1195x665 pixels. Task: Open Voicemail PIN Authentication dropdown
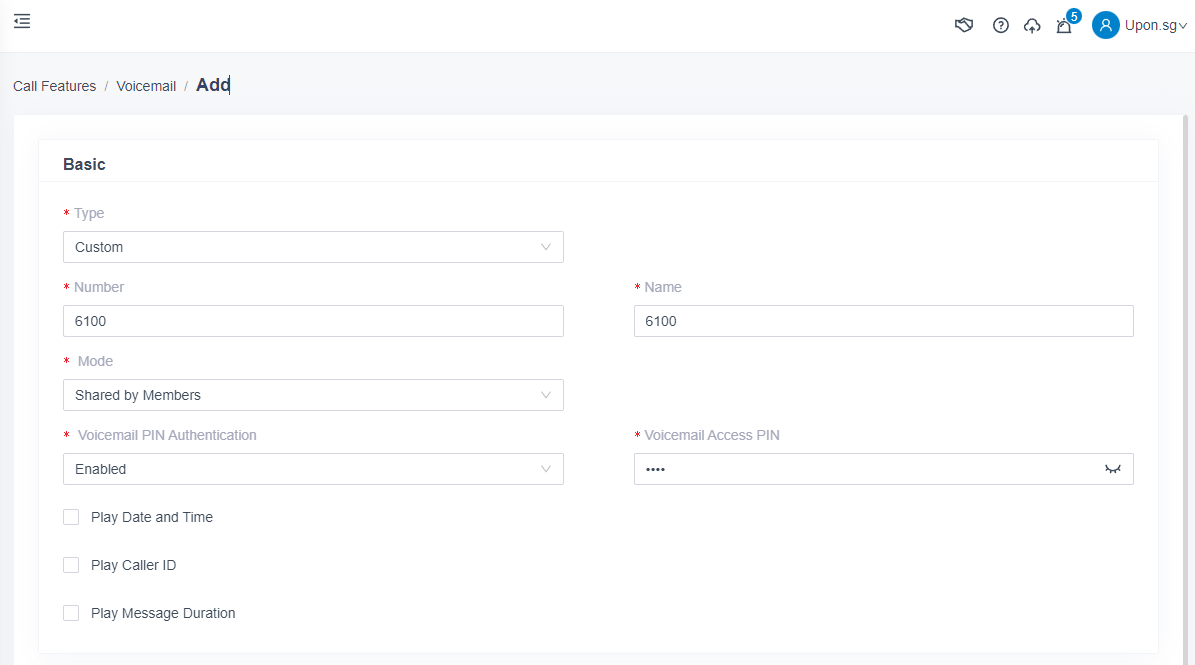(x=313, y=469)
